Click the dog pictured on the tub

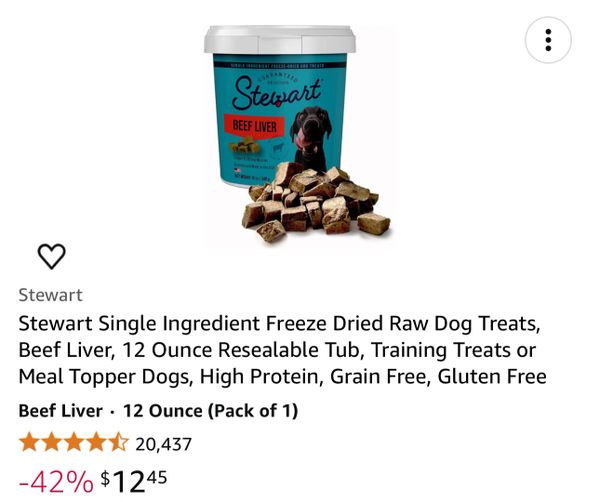click(x=310, y=138)
